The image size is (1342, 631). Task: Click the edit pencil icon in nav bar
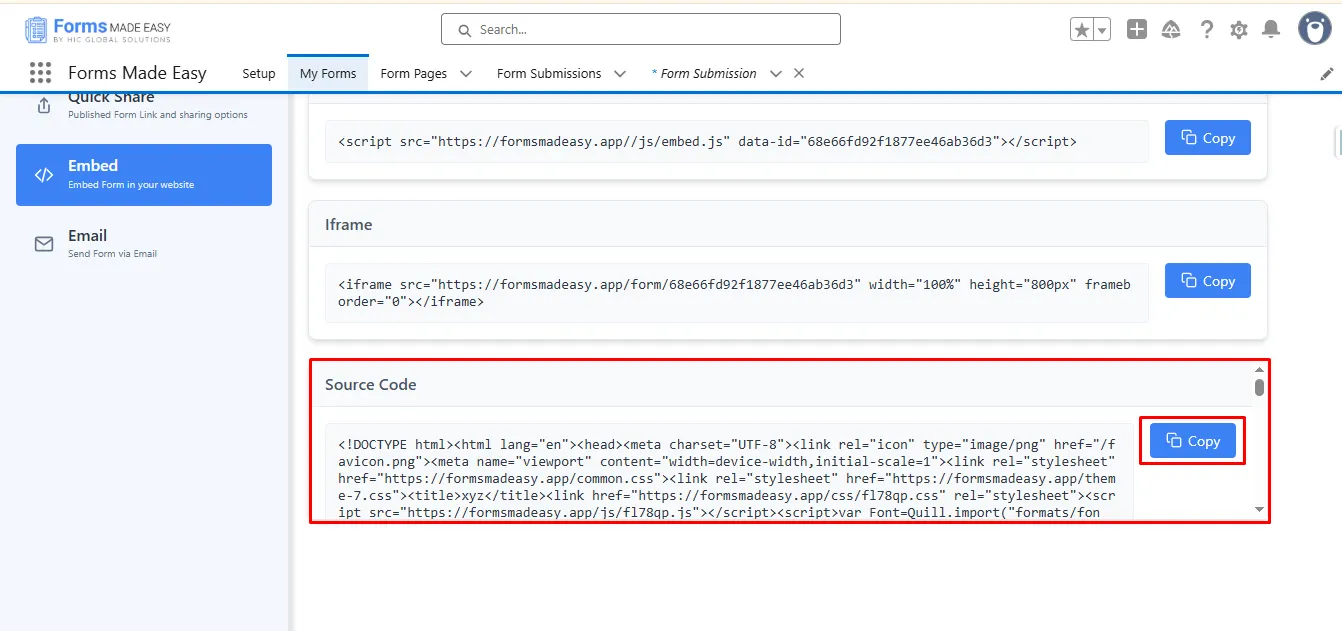1327,74
